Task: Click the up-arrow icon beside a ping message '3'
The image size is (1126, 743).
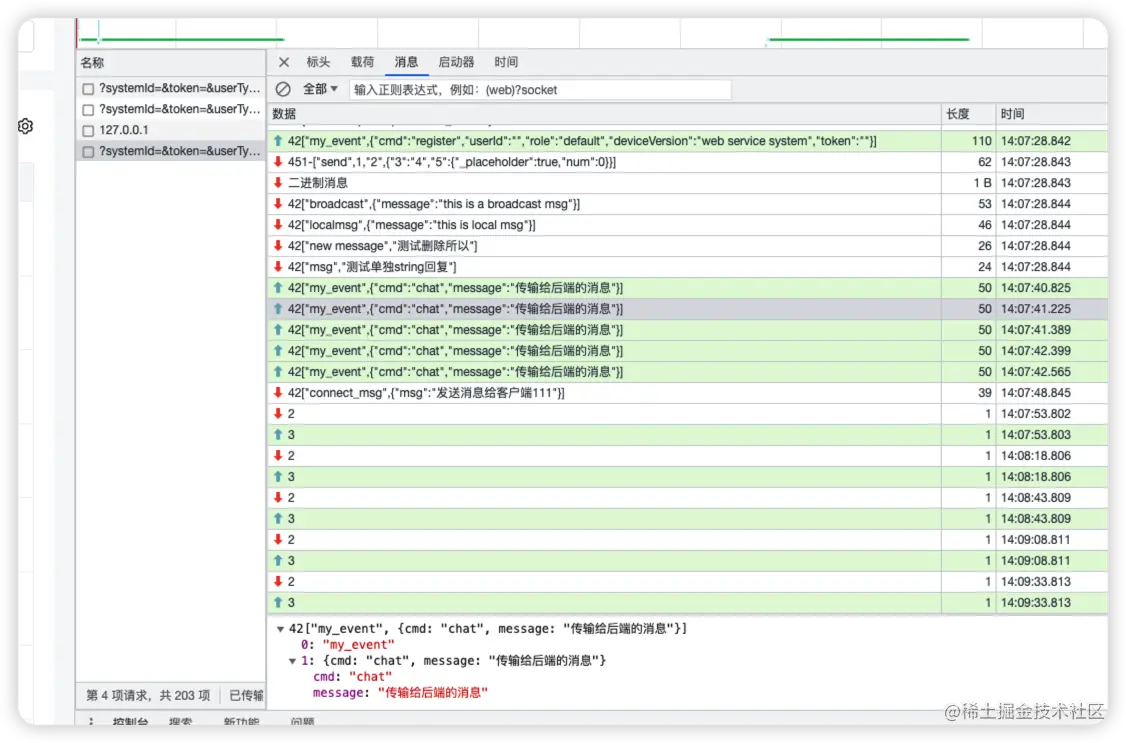Action: pyautogui.click(x=277, y=434)
